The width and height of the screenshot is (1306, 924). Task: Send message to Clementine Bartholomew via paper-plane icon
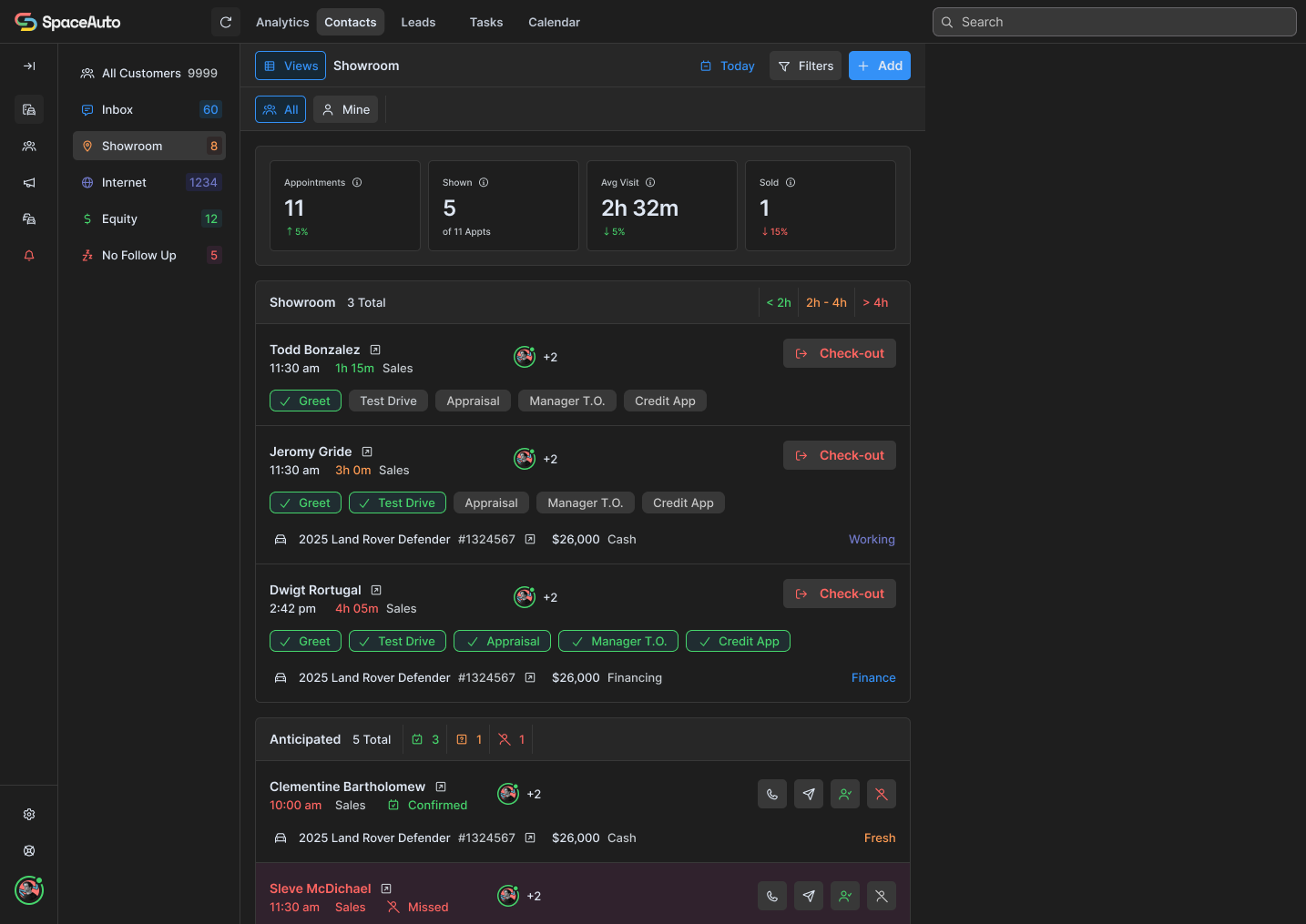pos(809,794)
